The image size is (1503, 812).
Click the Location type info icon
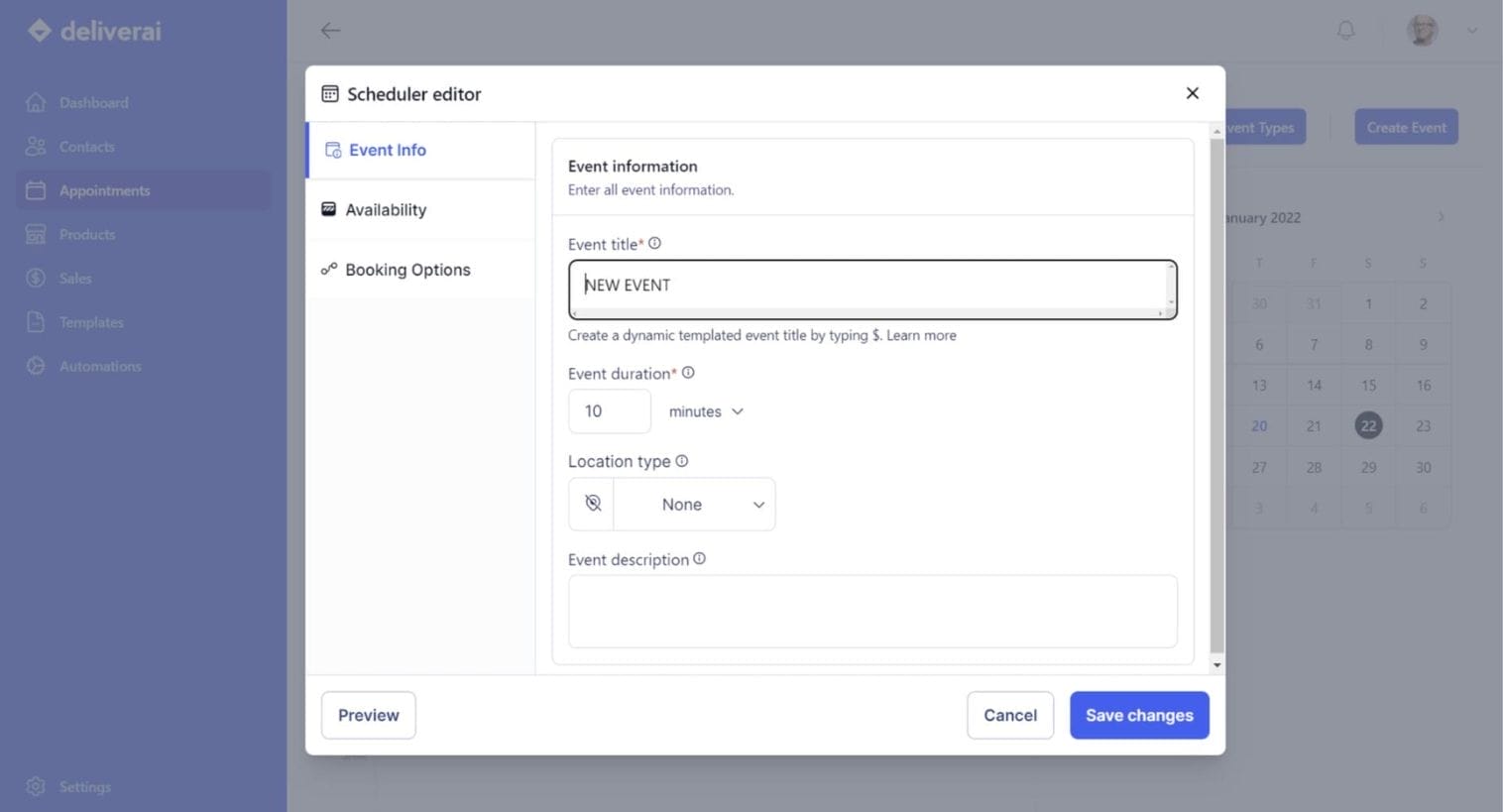tap(682, 461)
